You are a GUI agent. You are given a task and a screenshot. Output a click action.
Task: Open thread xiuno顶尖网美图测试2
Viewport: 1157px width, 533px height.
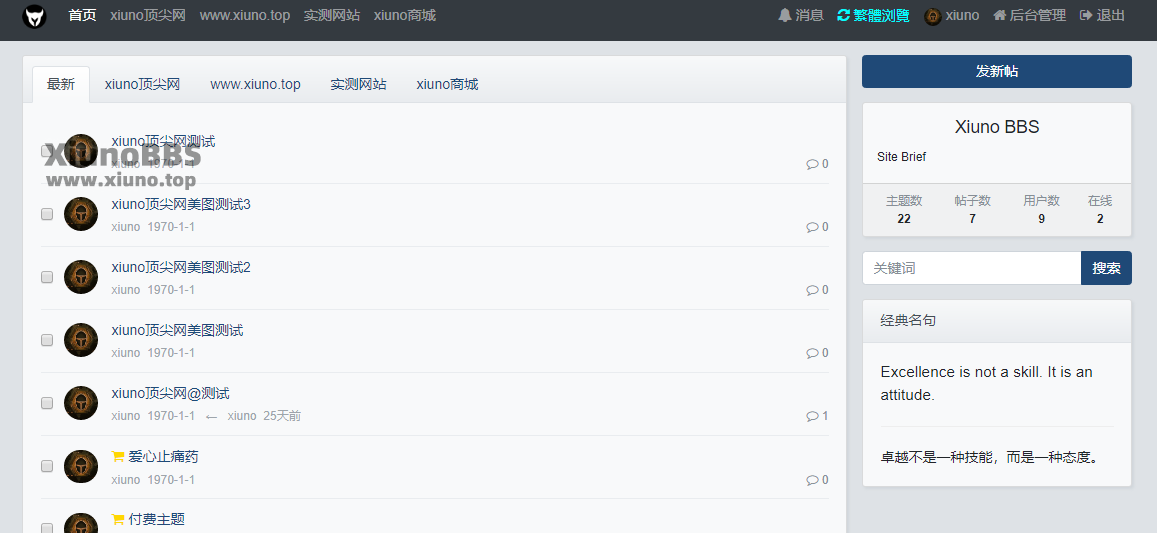(x=181, y=267)
